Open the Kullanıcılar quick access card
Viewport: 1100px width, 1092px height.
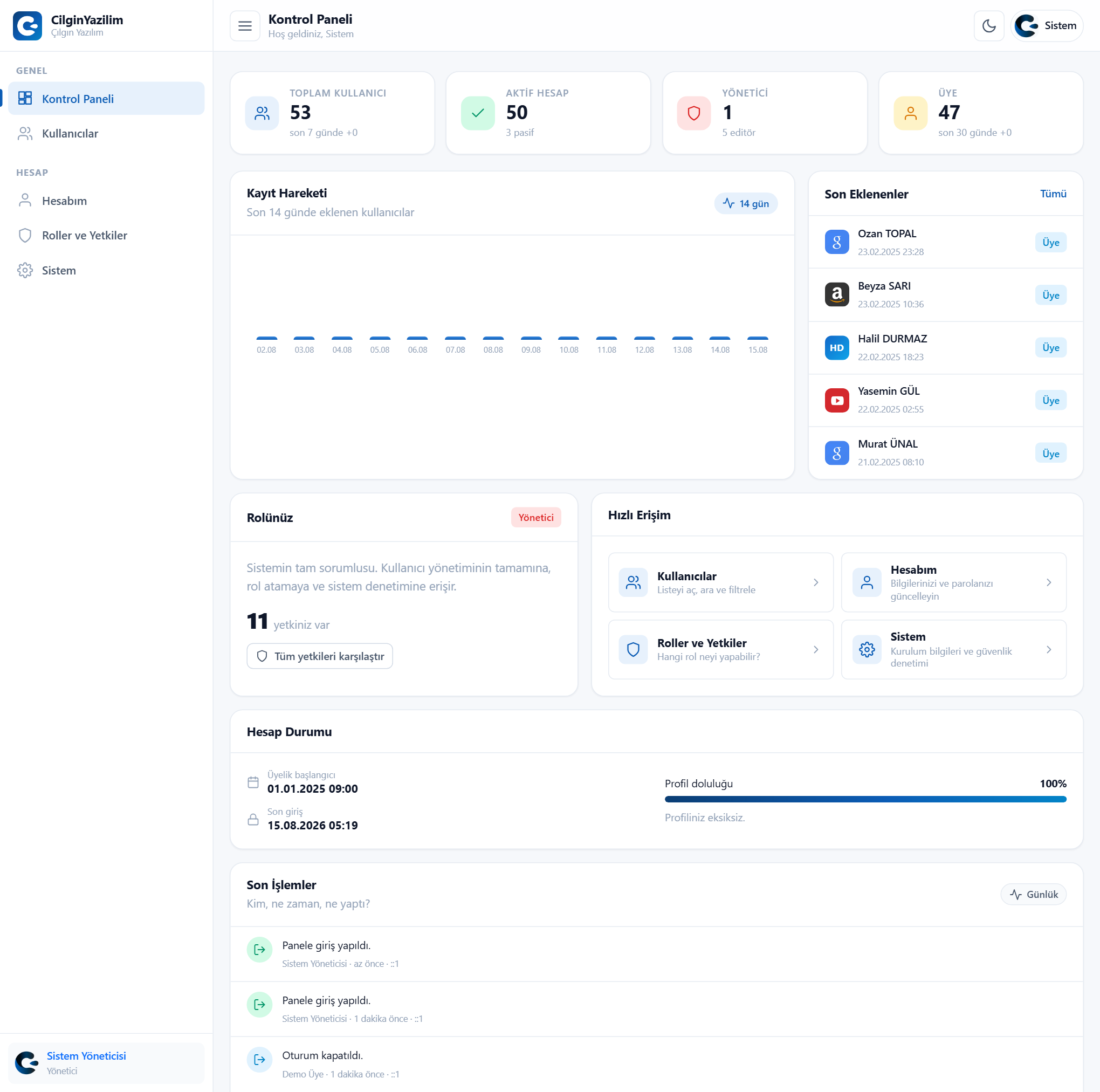click(x=720, y=582)
